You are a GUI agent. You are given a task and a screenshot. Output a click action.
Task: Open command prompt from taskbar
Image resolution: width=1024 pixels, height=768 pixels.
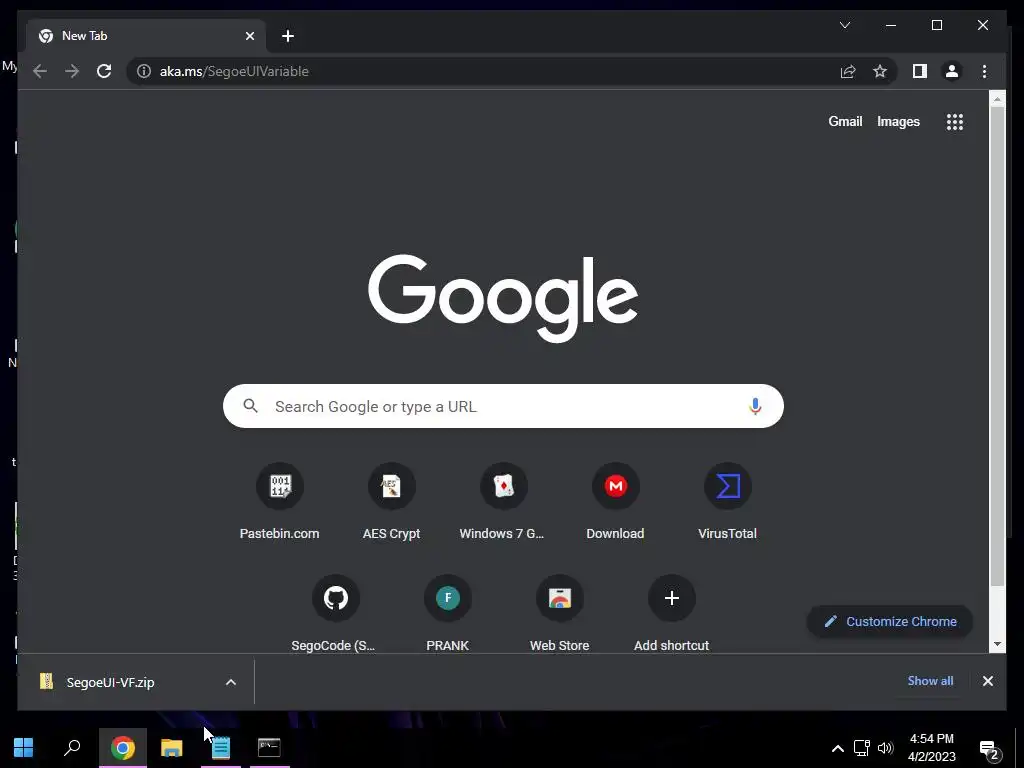[x=269, y=748]
